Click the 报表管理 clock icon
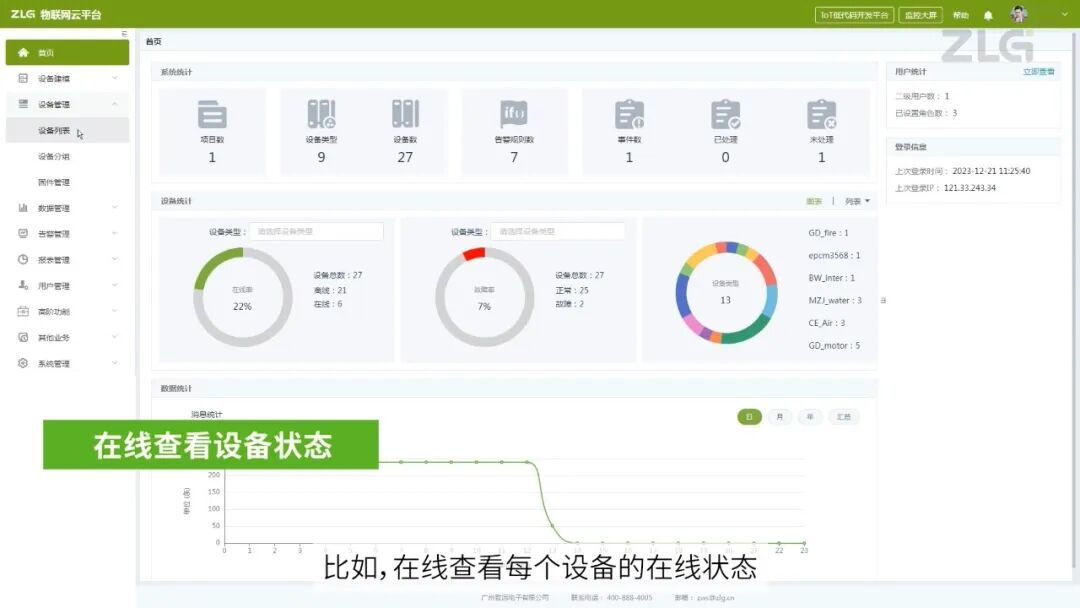Viewport: 1080px width, 608px height. pyautogui.click(x=23, y=260)
